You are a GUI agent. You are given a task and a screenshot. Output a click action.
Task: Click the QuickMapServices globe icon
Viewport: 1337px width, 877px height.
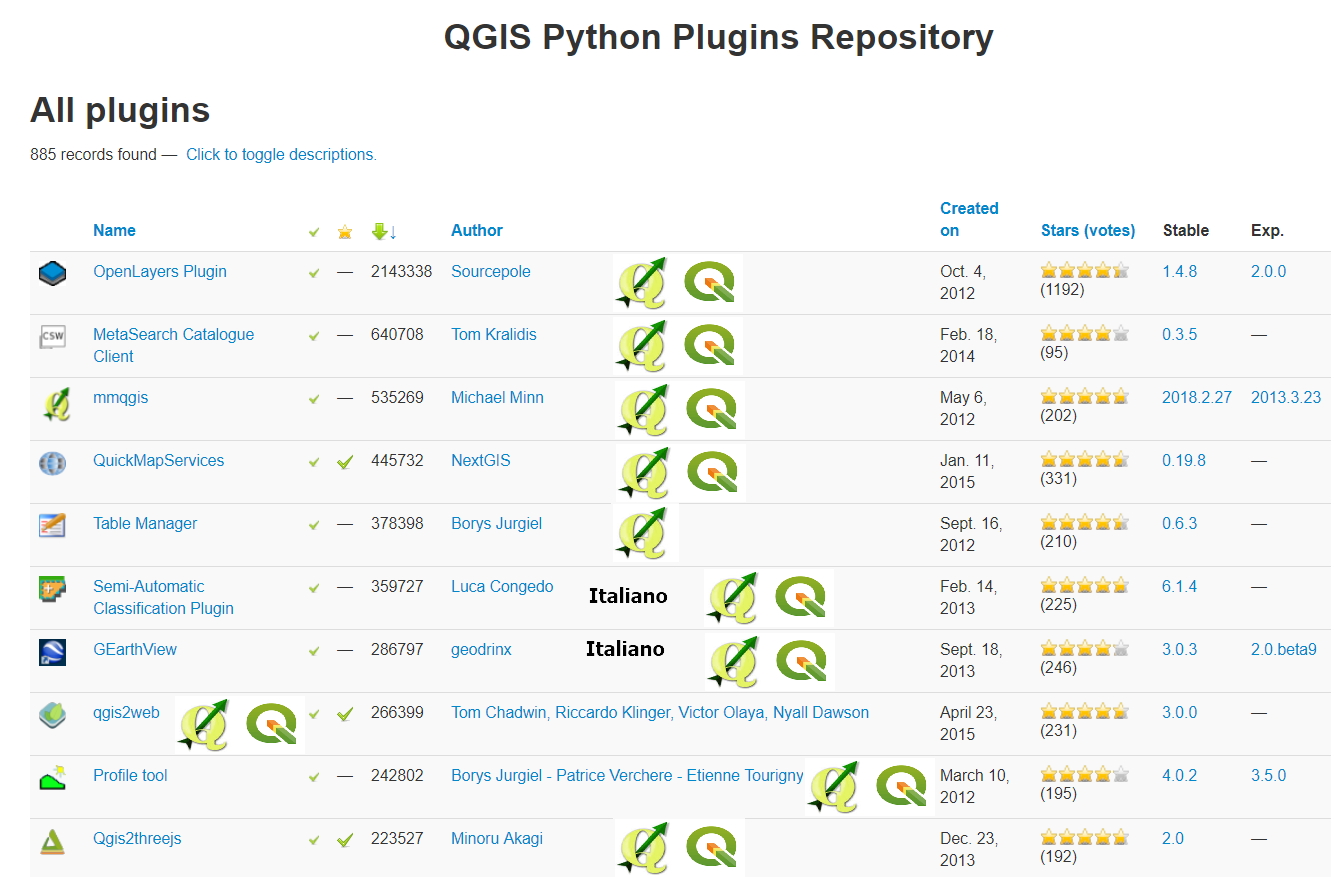pyautogui.click(x=52, y=463)
